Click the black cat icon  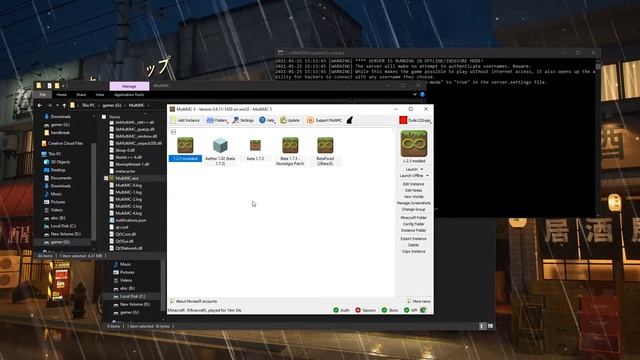pos(350,120)
